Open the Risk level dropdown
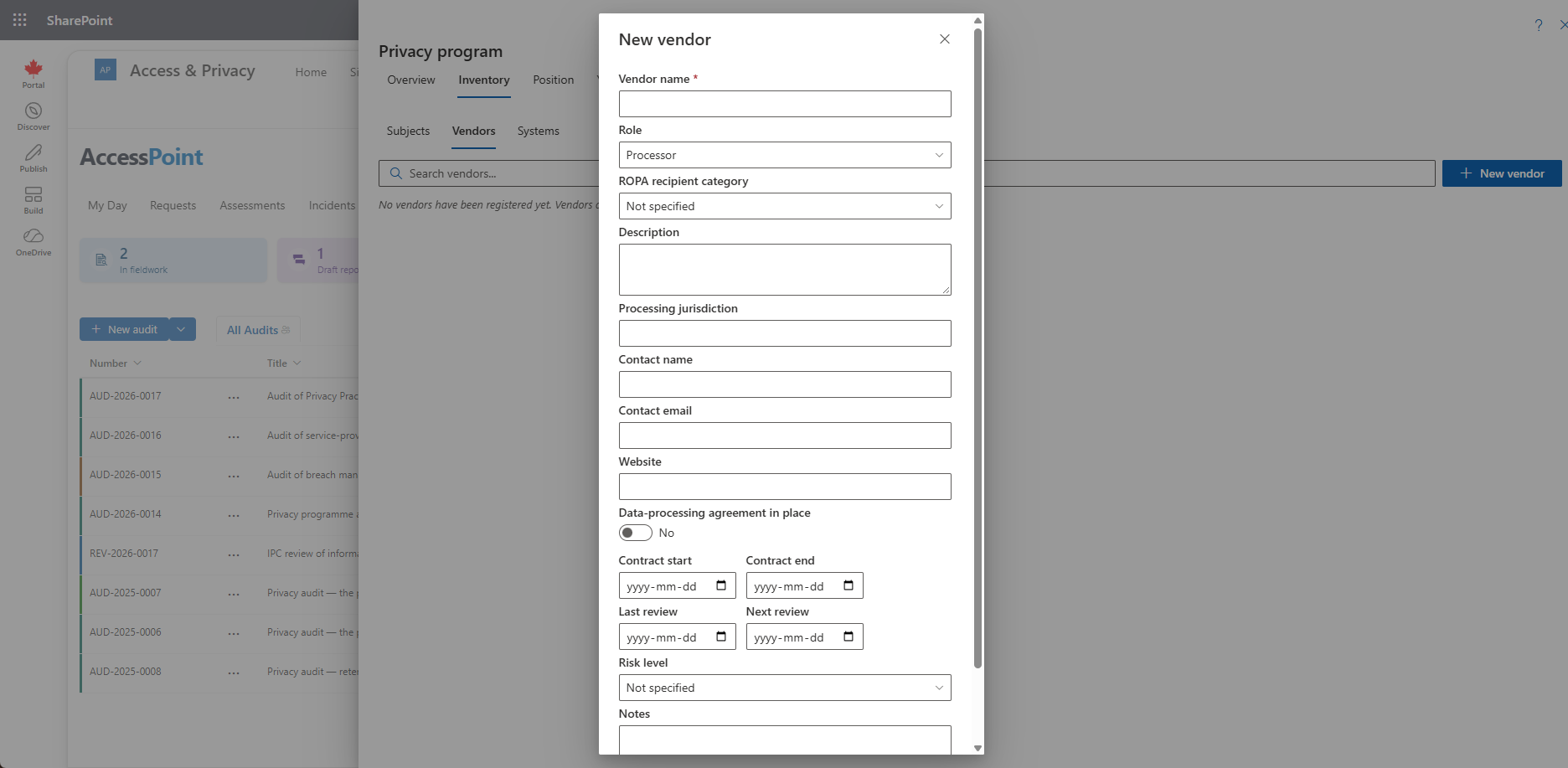 785,688
